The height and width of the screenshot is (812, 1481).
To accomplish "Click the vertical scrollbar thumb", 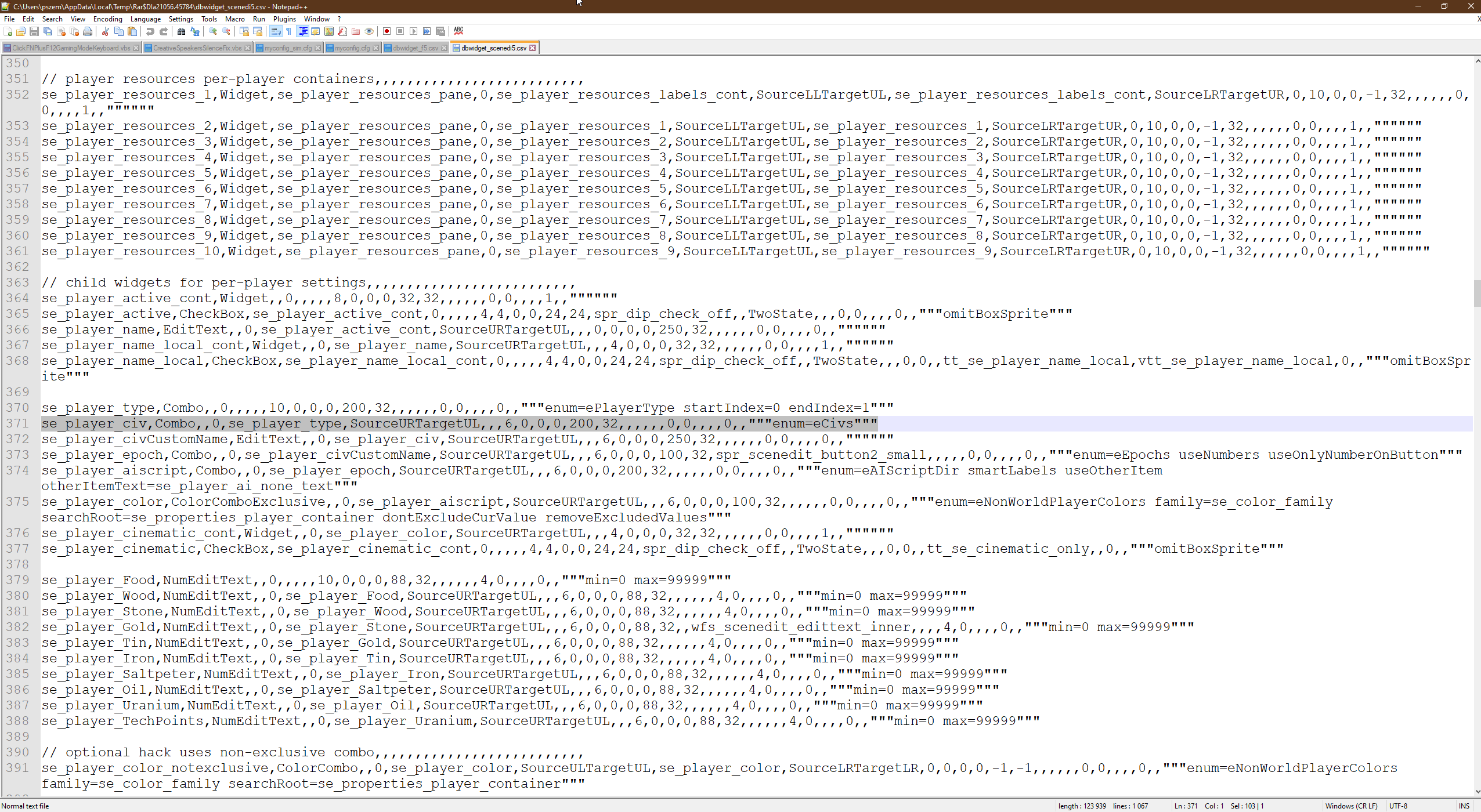I will pos(1477,293).
